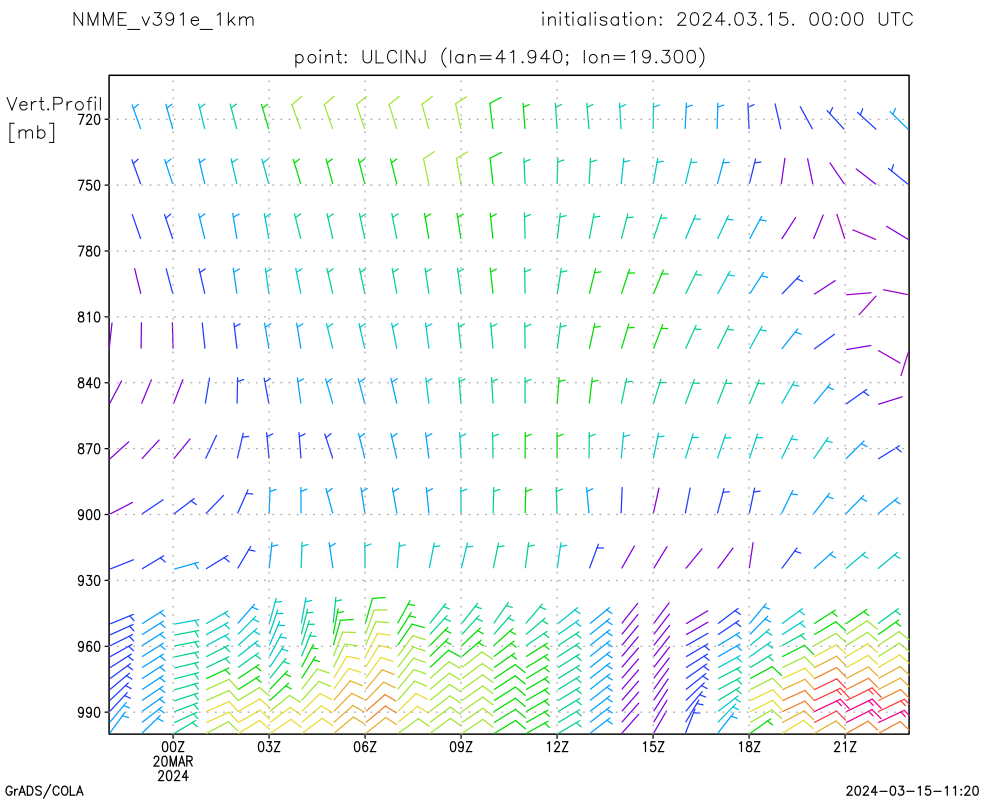Click the 780 pressure level label

point(89,251)
